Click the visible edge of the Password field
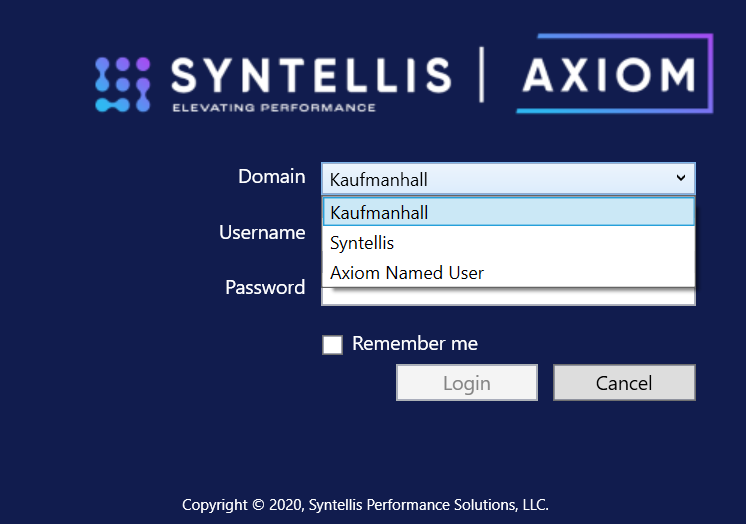The image size is (746, 524). (508, 297)
